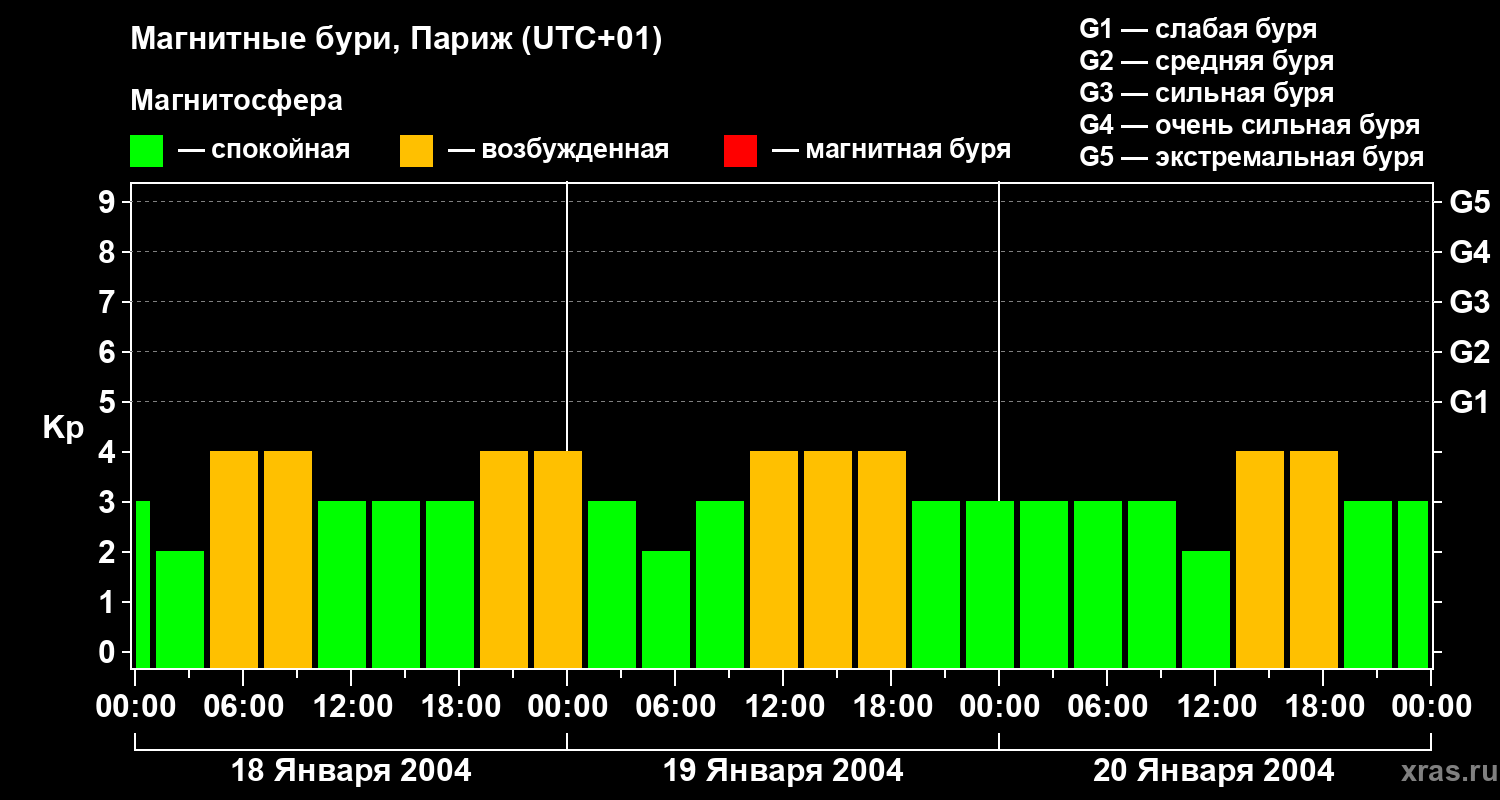Click the 'Магнитосфера' subtitle
Image resolution: width=1500 pixels, height=800 pixels.
(x=236, y=101)
